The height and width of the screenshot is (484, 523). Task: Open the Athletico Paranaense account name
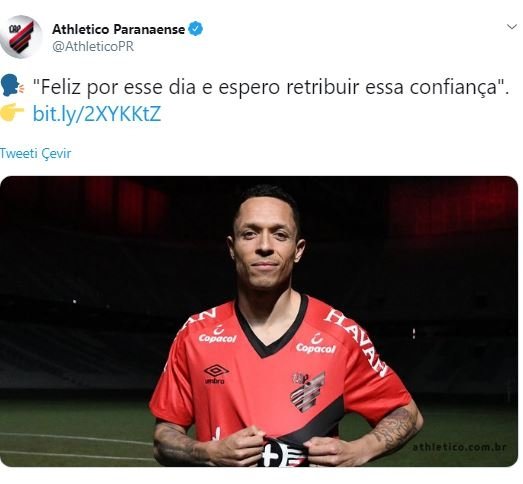click(118, 29)
